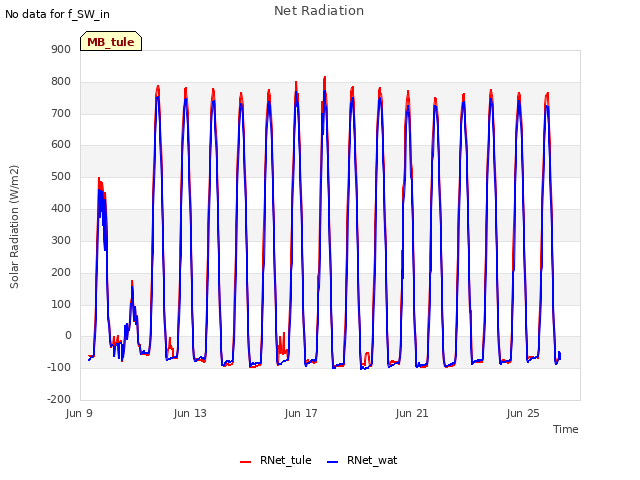Click the red RNet_tule legend swatch
This screenshot has height=480, width=640.
pyautogui.click(x=245, y=462)
